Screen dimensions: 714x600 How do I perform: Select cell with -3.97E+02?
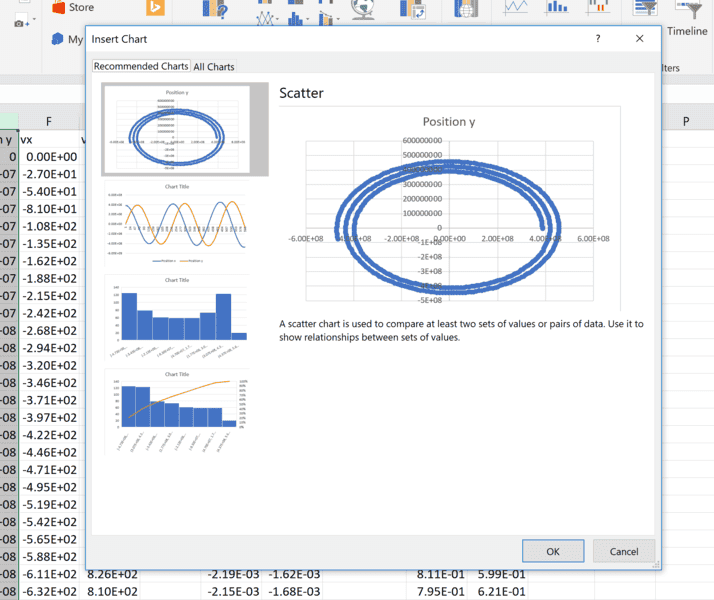49,417
